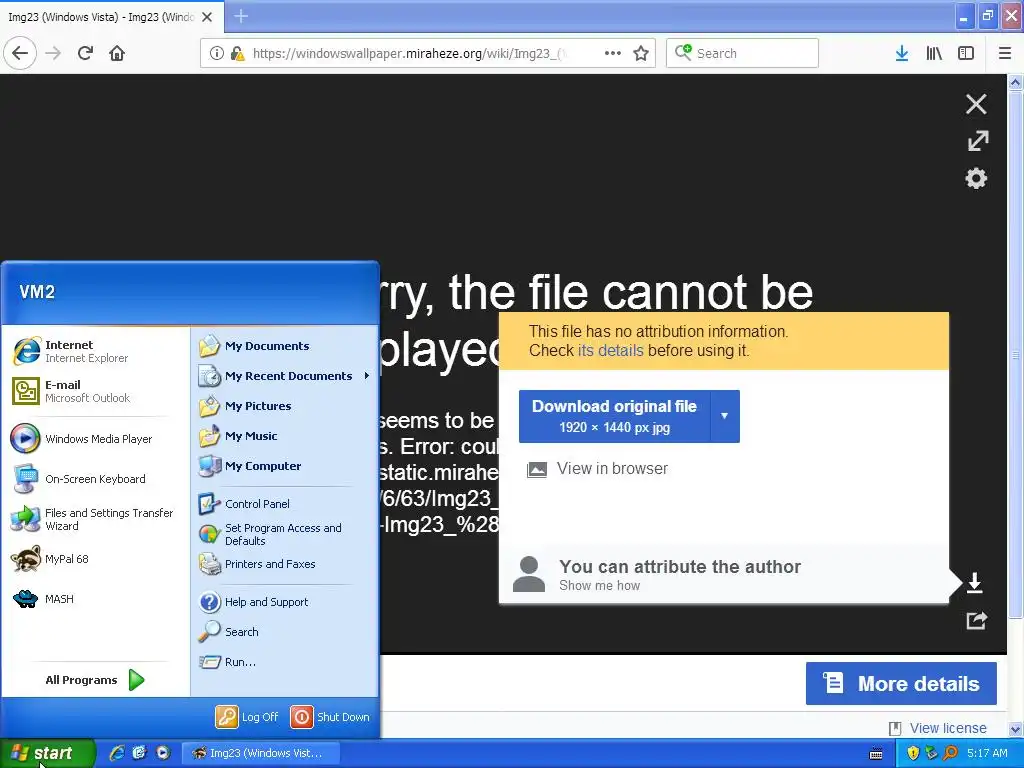Close the Img23 browser tab

(x=207, y=17)
